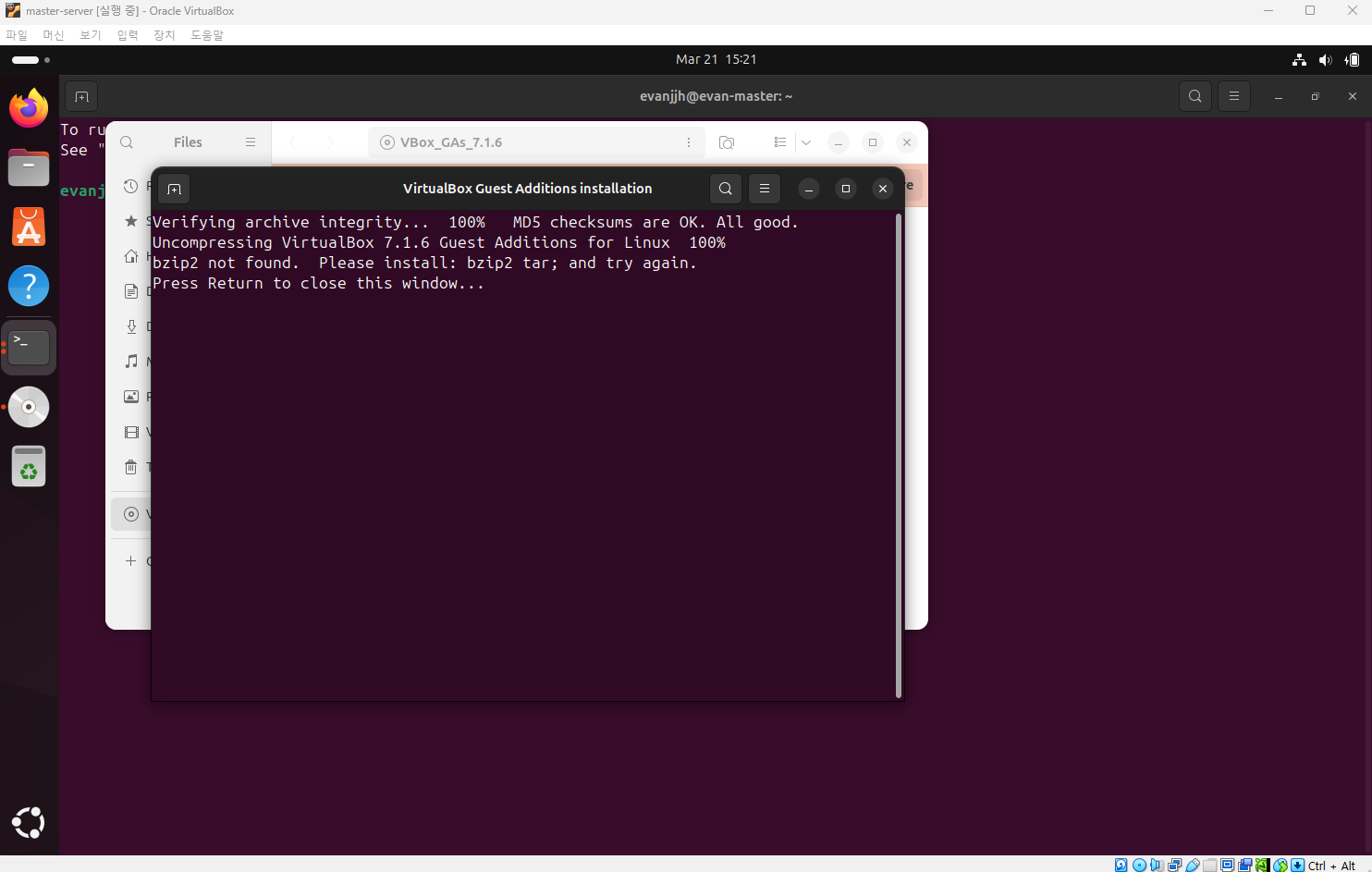Open the 머신 menu in VirtualBox
The image size is (1372, 872).
[x=54, y=35]
